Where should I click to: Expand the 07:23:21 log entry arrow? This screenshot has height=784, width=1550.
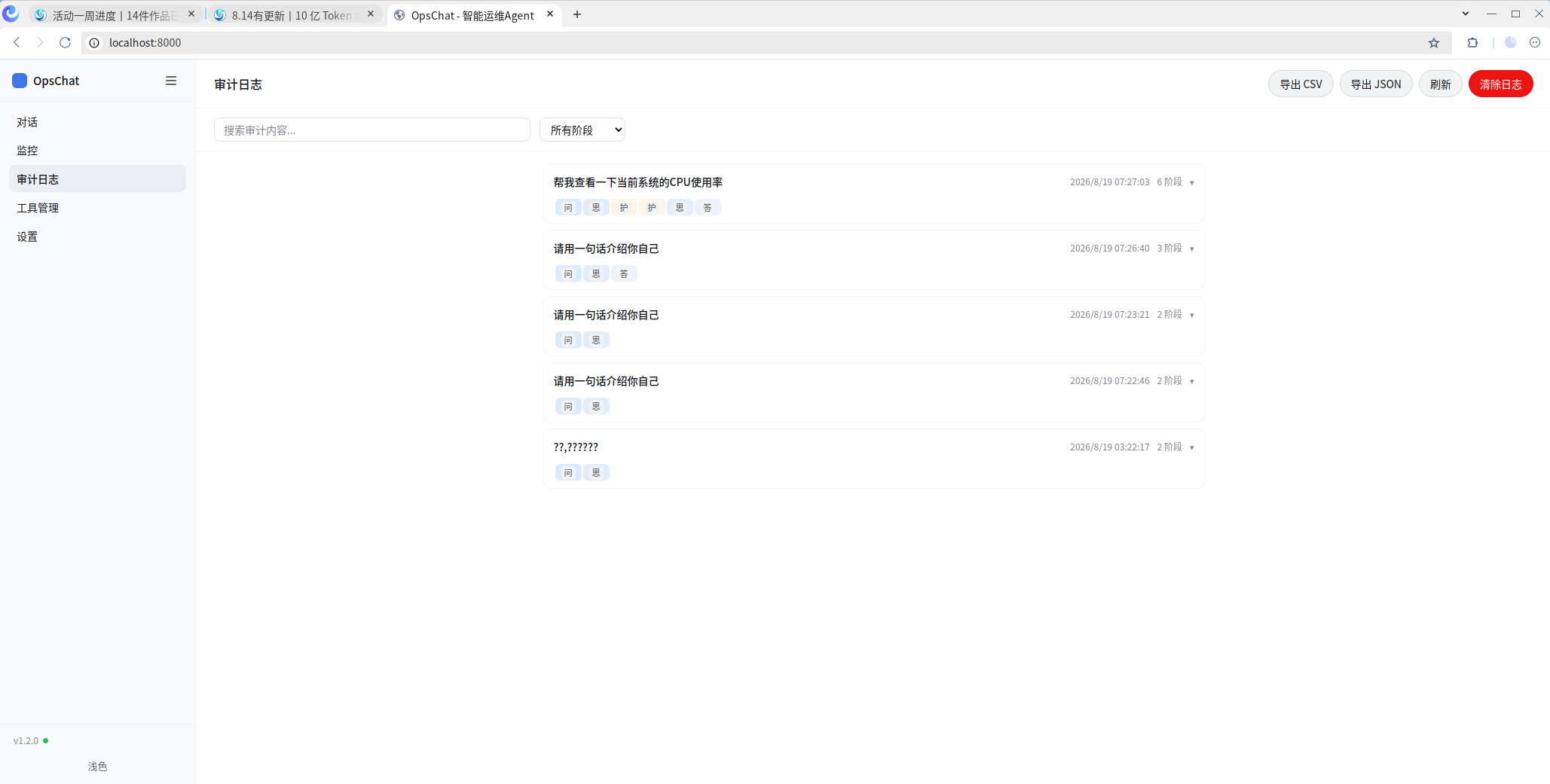1191,315
